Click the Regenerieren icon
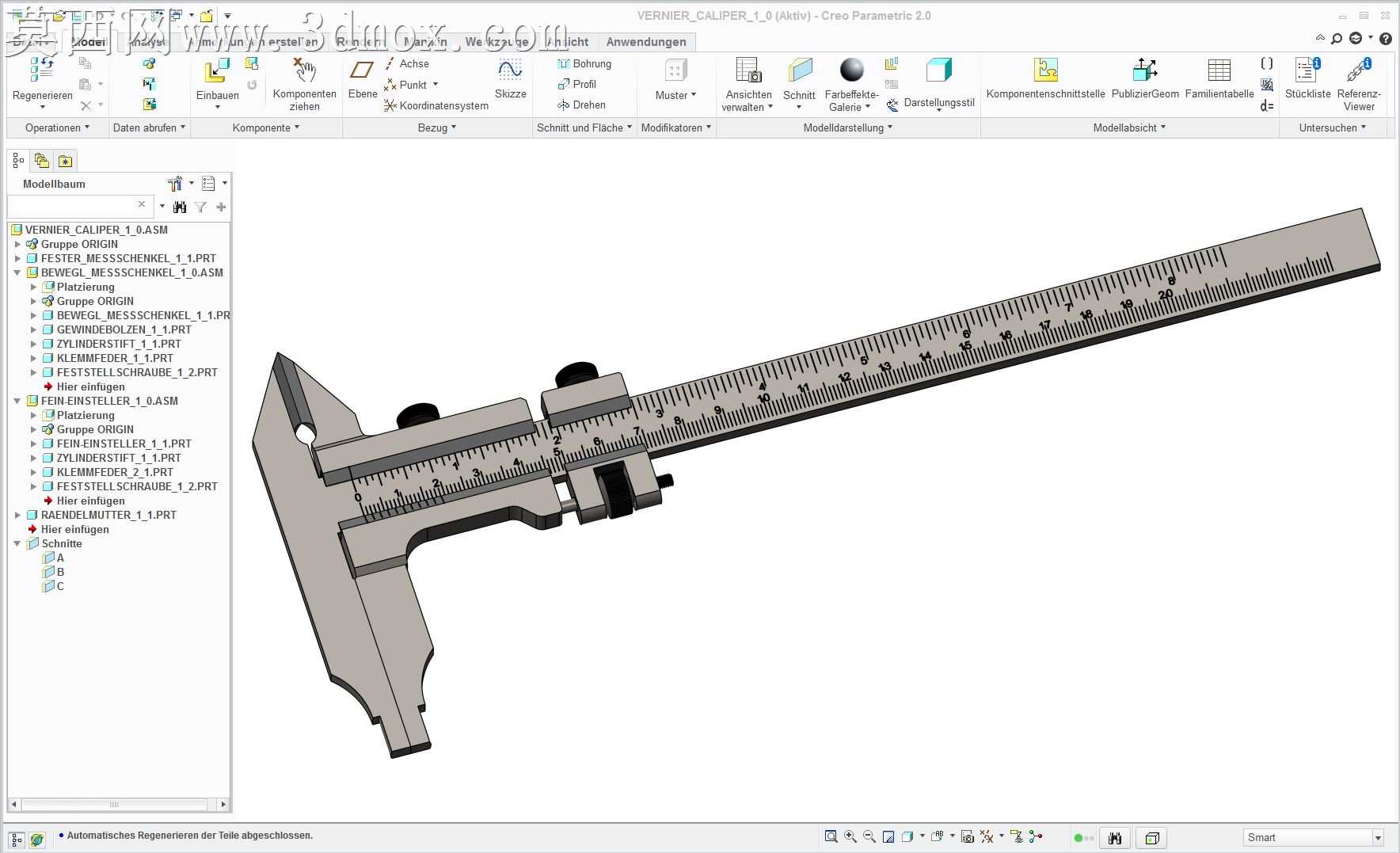Image resolution: width=1400 pixels, height=853 pixels. pos(42,70)
